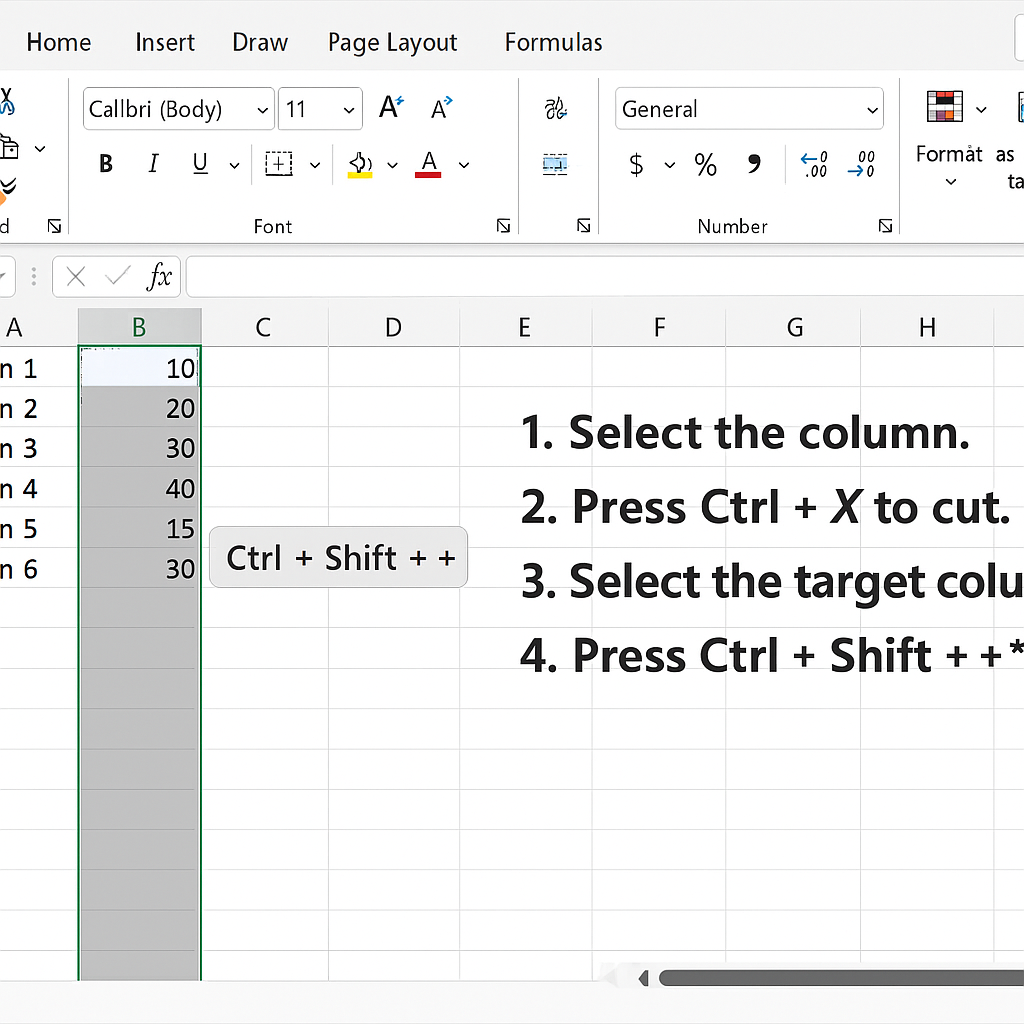Open the Page Layout tab

point(392,43)
